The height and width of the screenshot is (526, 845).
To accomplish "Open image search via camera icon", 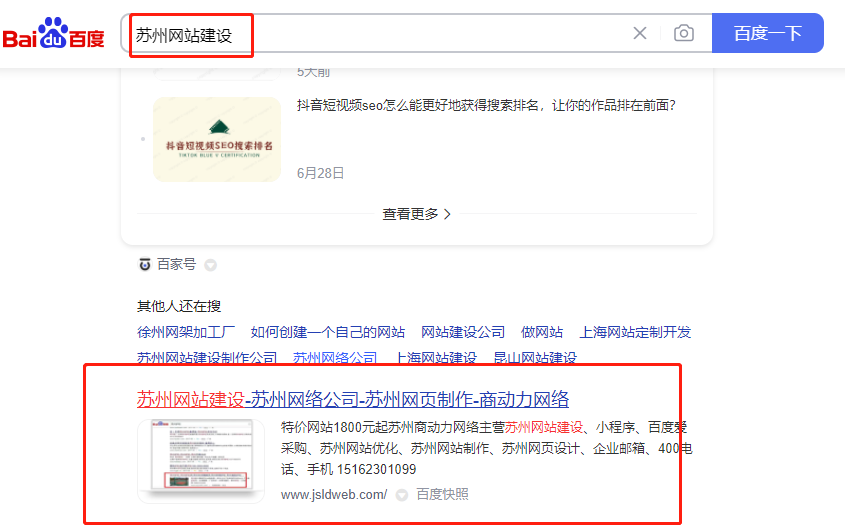I will coord(684,33).
